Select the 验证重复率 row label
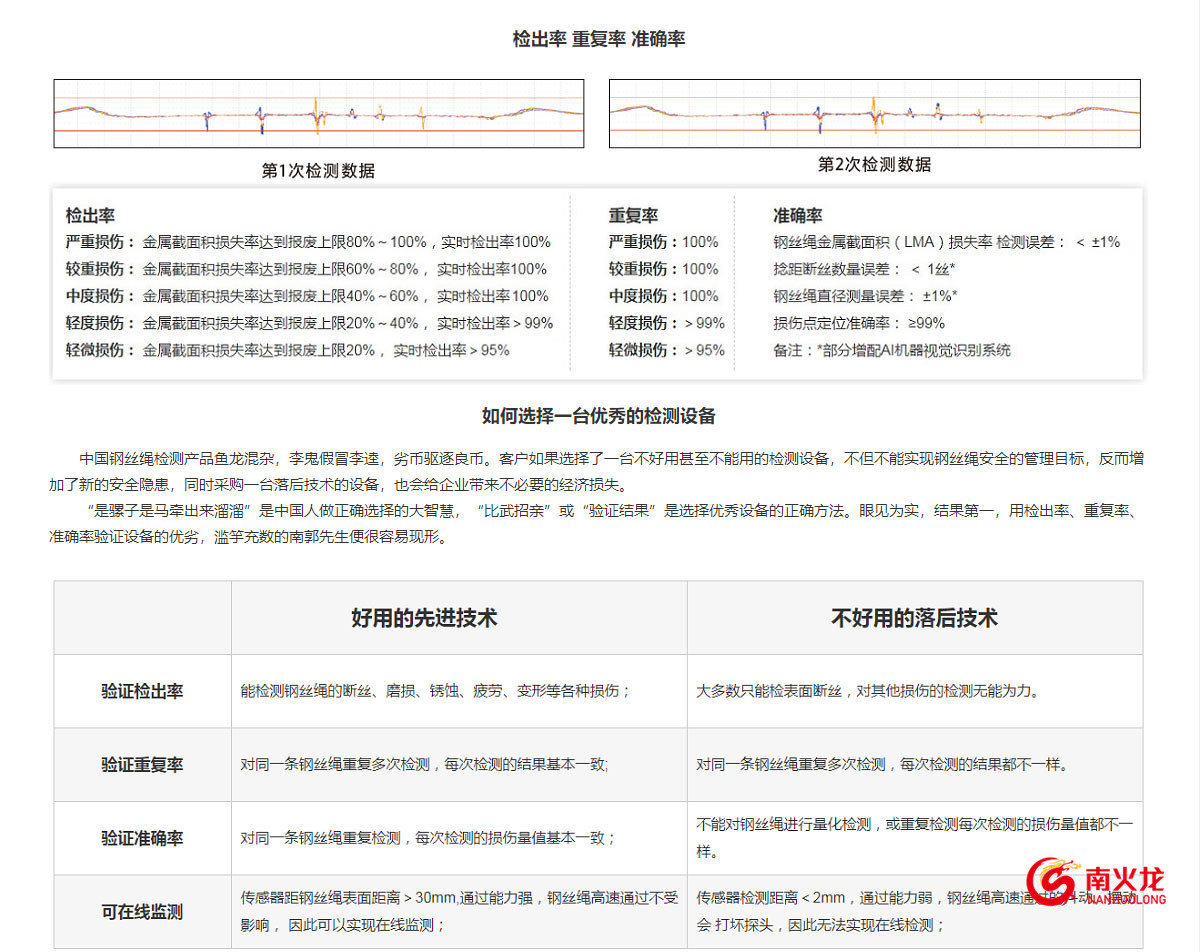This screenshot has width=1200, height=952. (142, 765)
